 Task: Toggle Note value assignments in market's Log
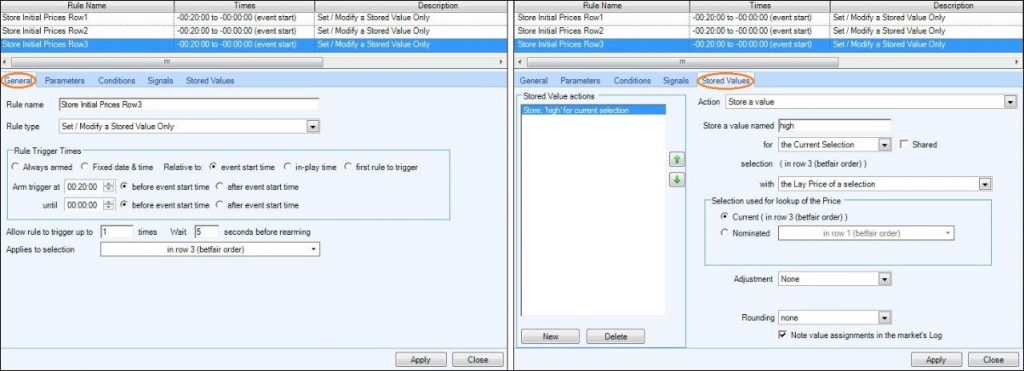(x=782, y=335)
